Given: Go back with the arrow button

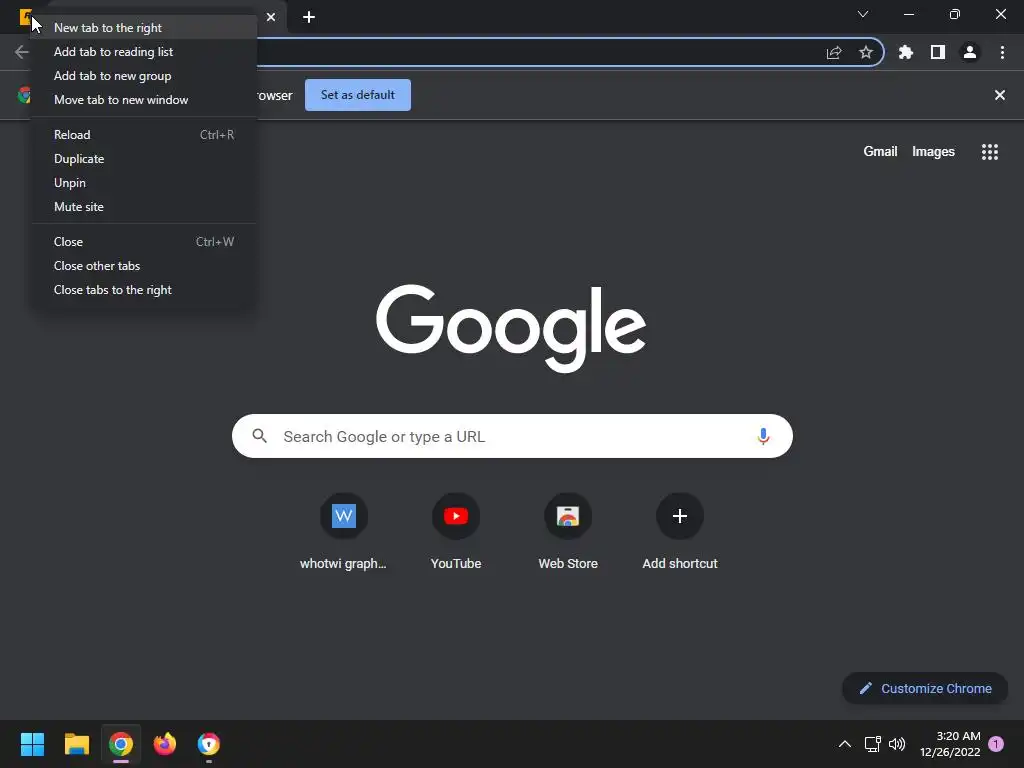Looking at the screenshot, I should [x=22, y=52].
